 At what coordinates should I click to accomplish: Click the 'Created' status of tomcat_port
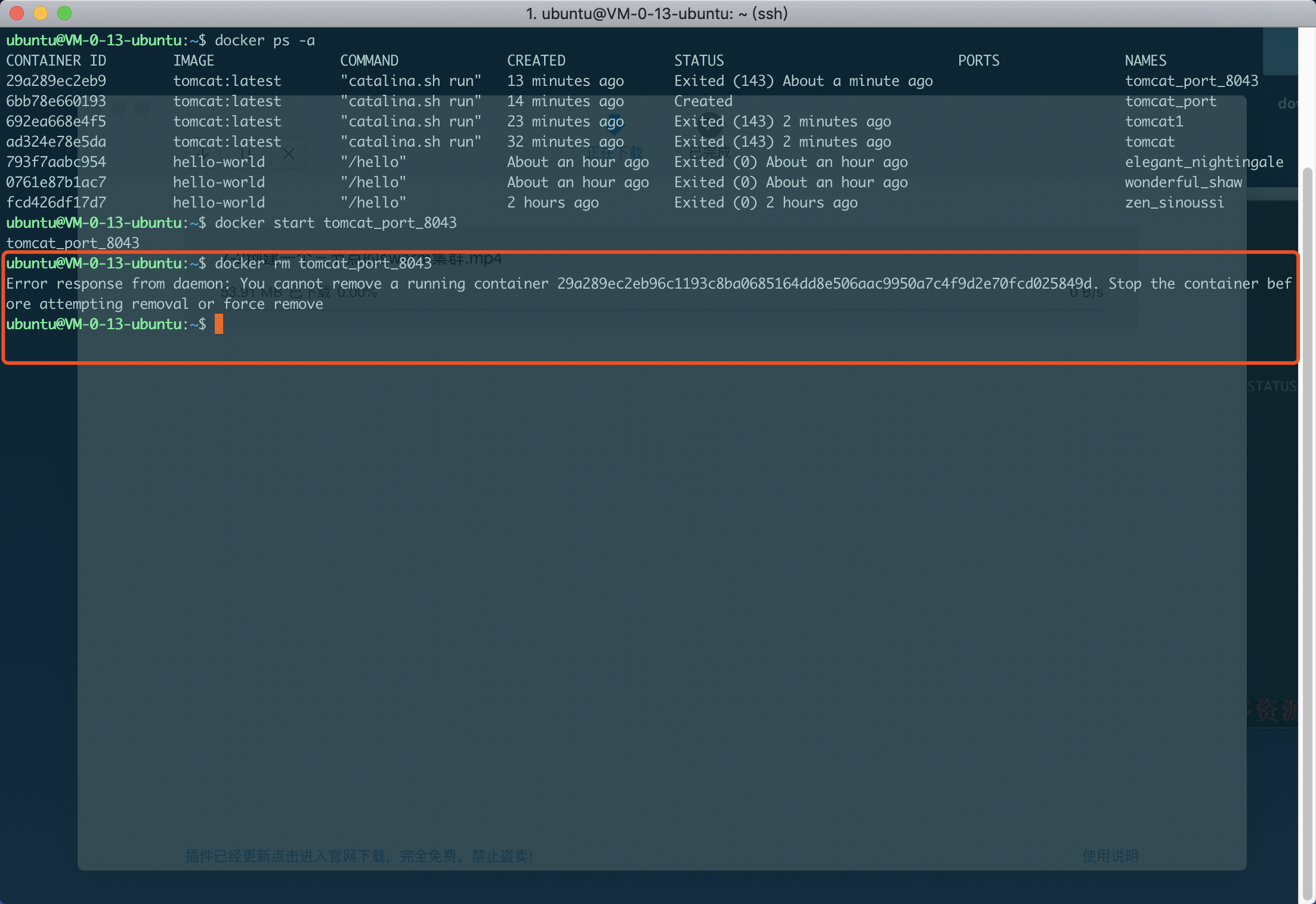703,101
